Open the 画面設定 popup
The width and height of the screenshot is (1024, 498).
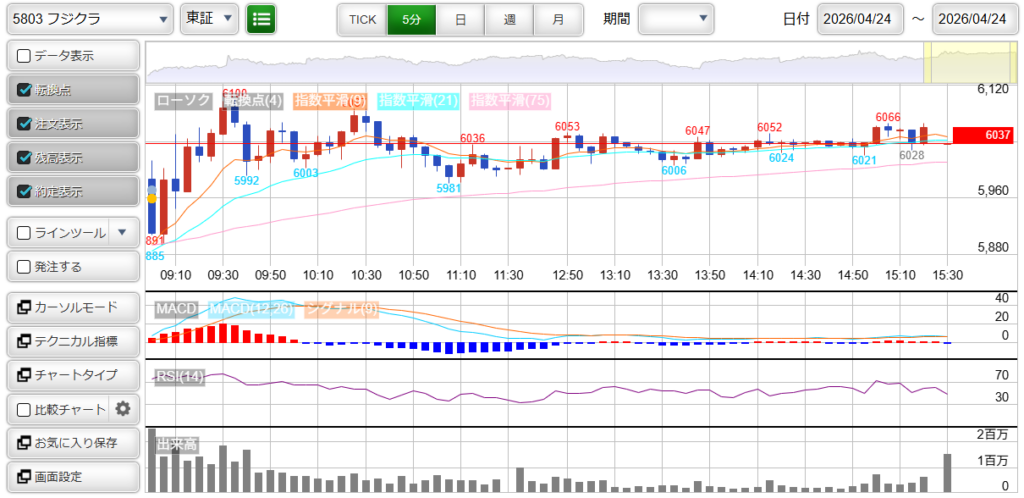tap(72, 476)
